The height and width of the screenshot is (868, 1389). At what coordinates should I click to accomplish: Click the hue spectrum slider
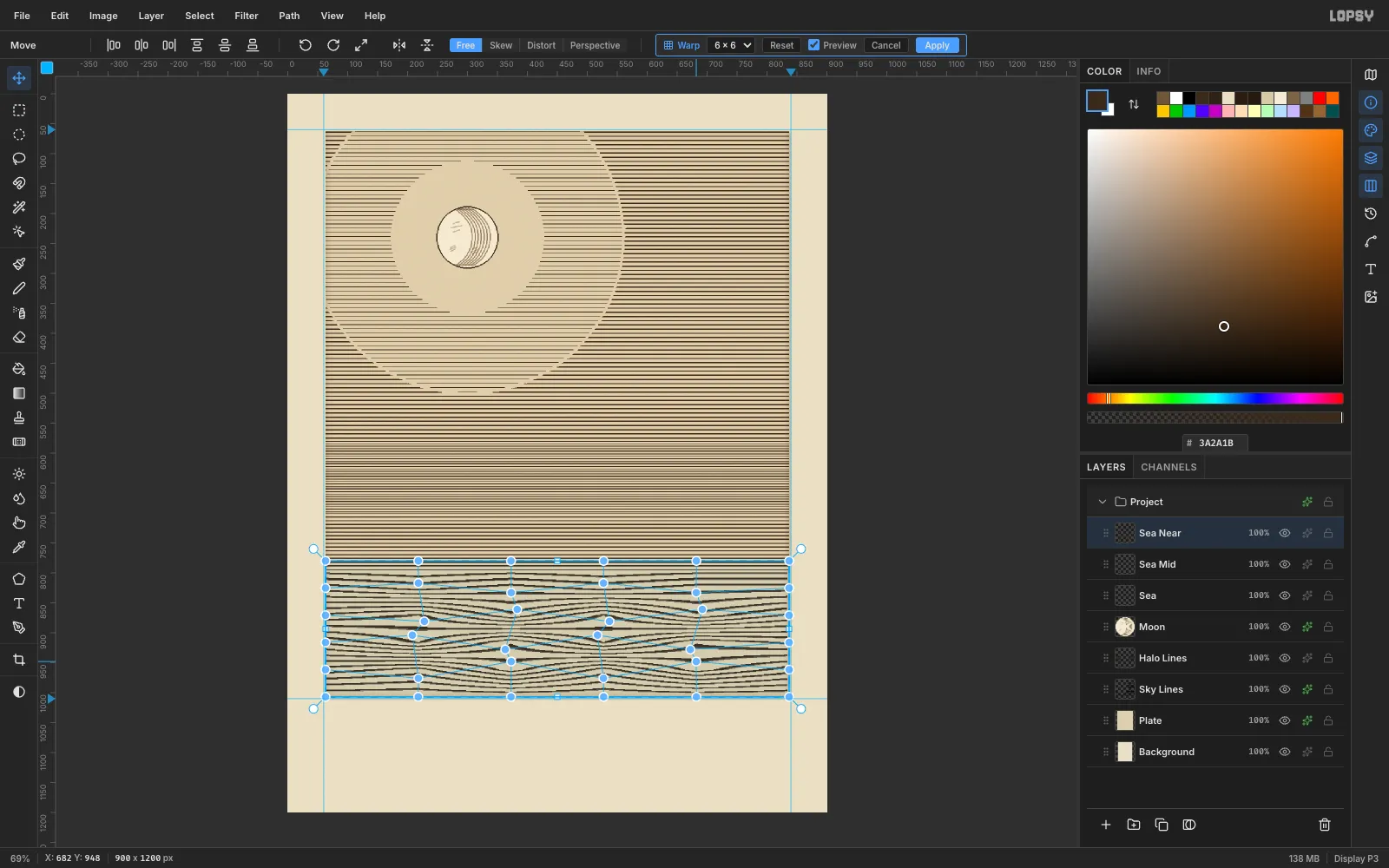coord(1215,398)
